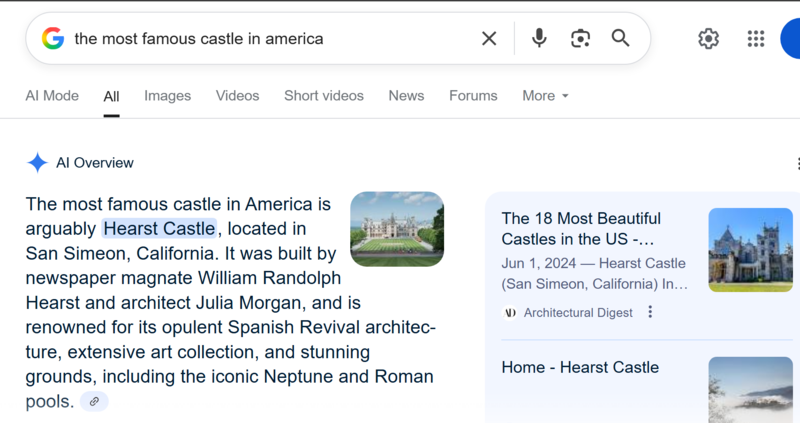Open Architectural Digest result options menu
Screen dimensions: 800x423
point(650,312)
